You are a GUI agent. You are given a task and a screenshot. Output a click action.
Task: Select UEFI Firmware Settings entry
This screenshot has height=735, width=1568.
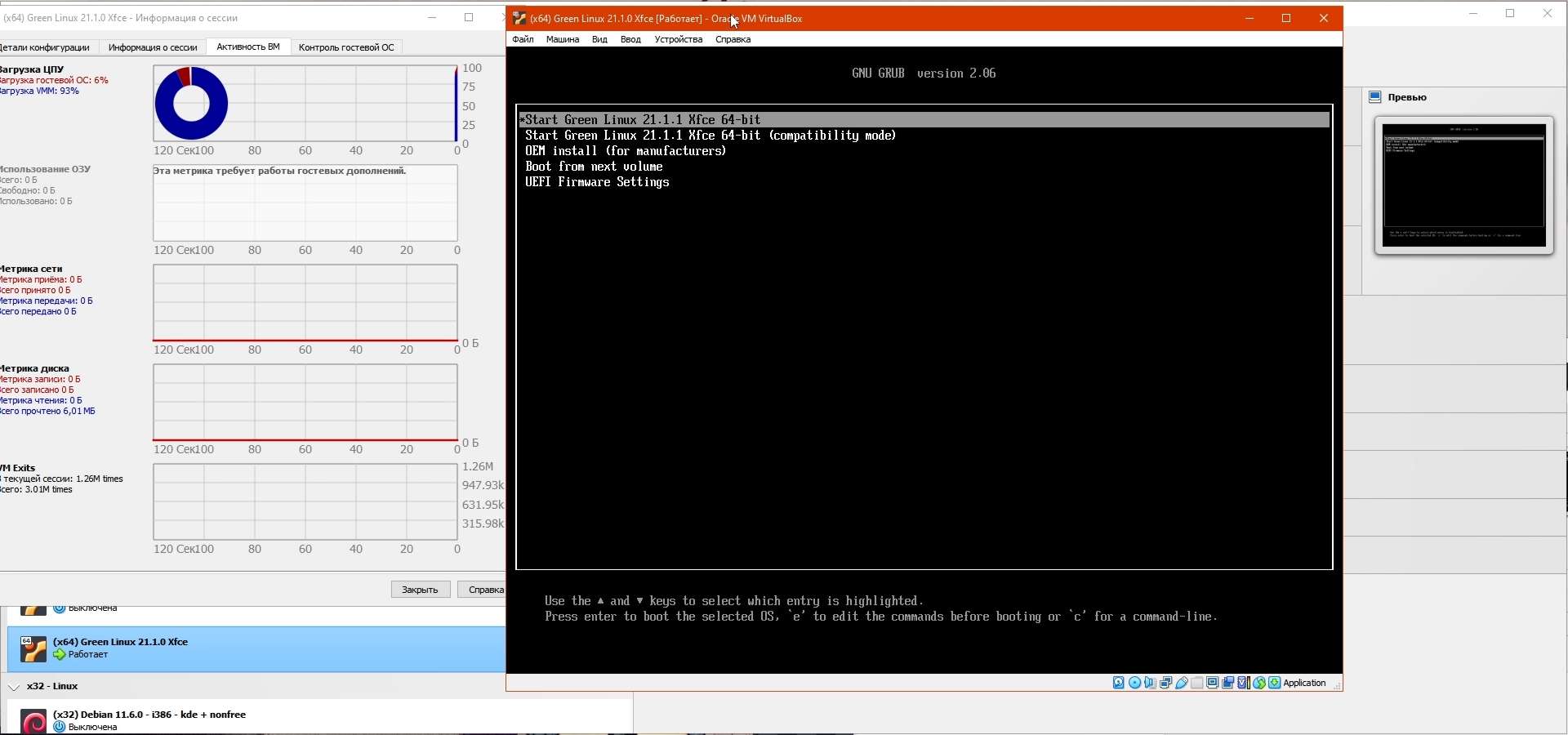597,182
